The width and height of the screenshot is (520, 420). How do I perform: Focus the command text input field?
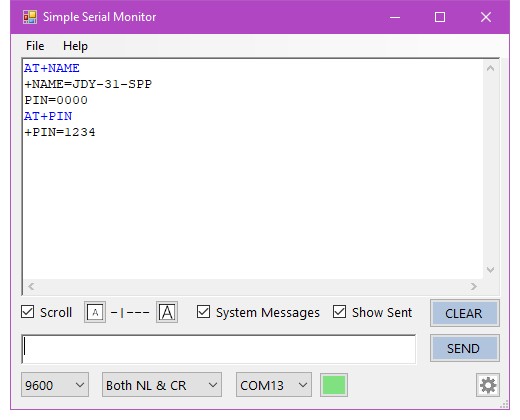point(219,349)
